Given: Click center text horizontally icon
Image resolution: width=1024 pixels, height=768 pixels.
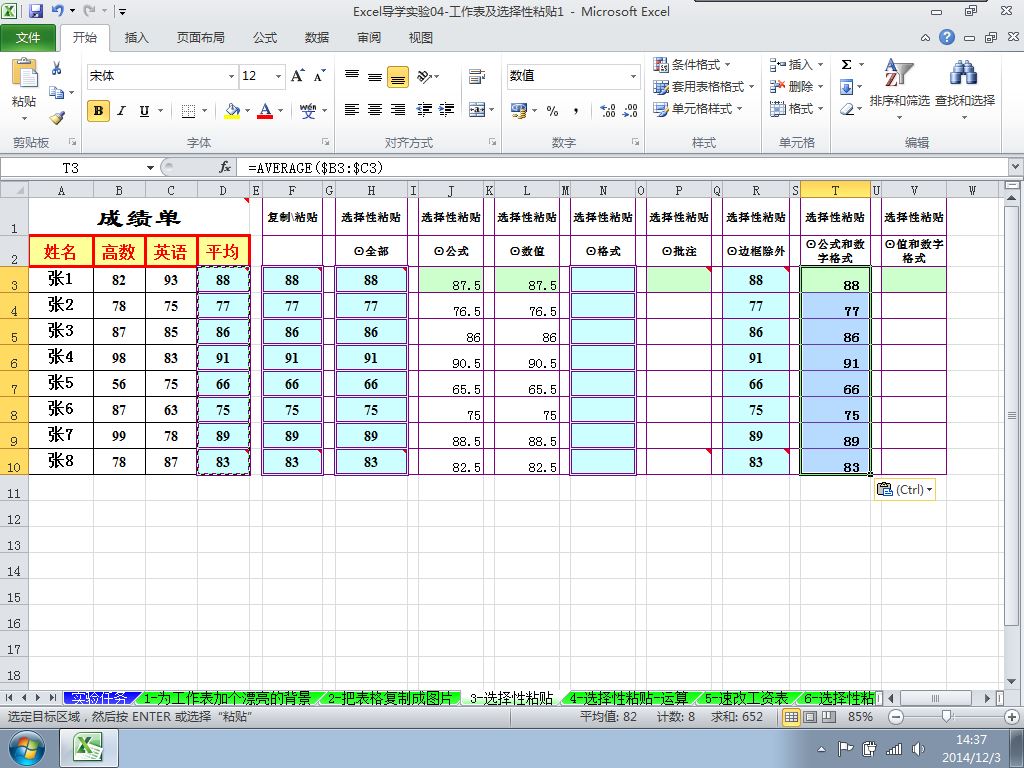Looking at the screenshot, I should [375, 110].
